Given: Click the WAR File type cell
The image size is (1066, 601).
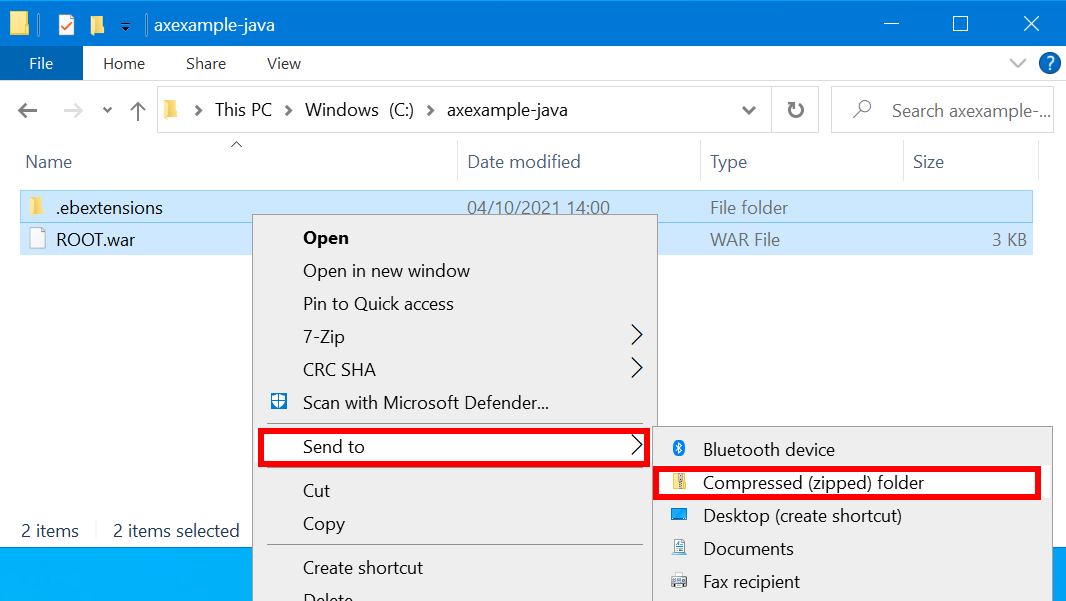Looking at the screenshot, I should 744,240.
